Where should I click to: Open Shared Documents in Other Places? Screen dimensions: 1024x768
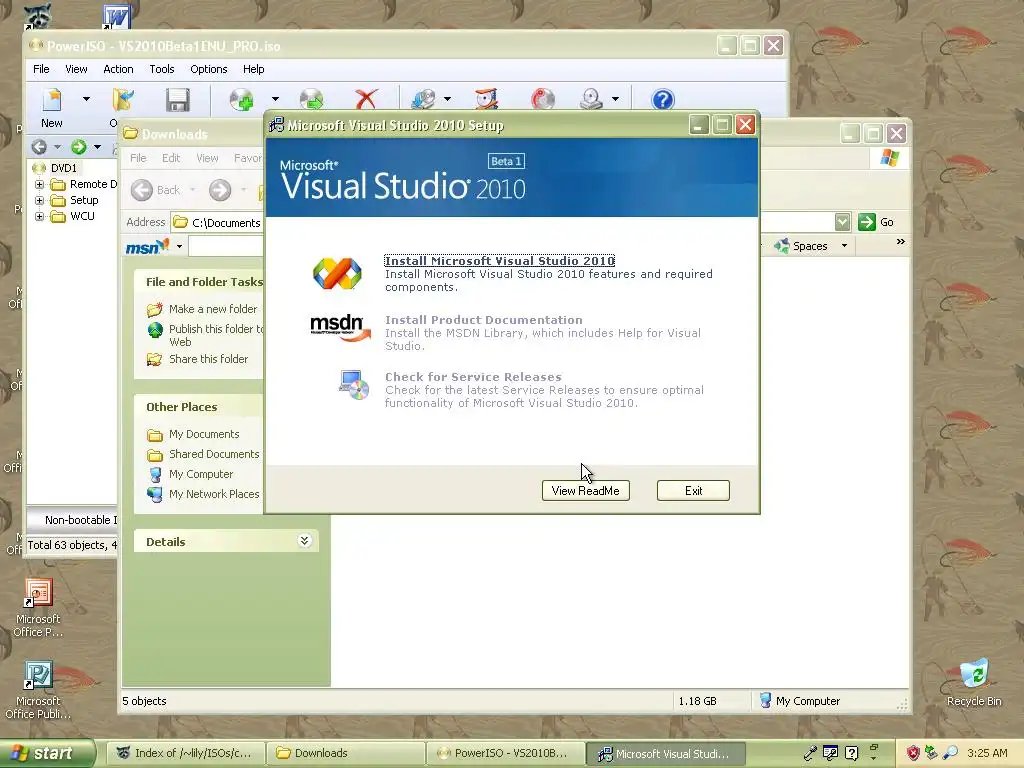pos(214,454)
